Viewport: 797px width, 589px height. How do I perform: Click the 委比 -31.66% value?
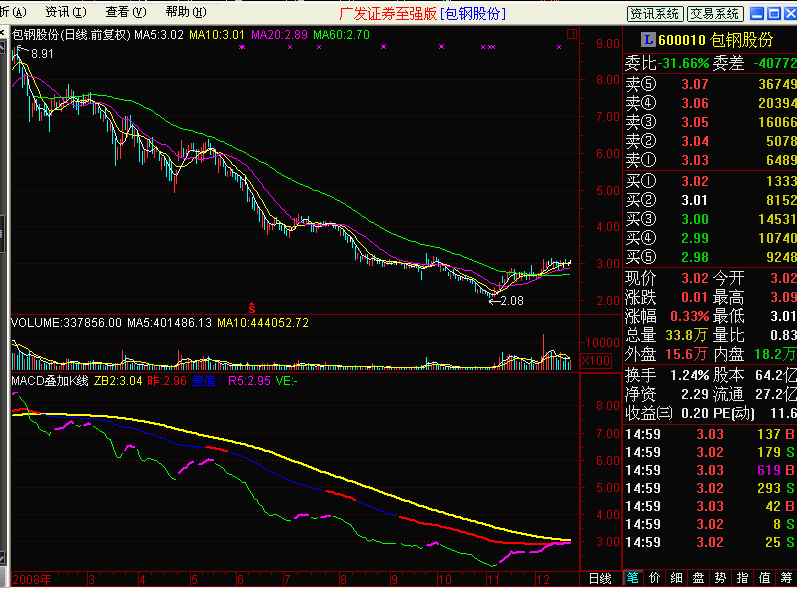(683, 64)
